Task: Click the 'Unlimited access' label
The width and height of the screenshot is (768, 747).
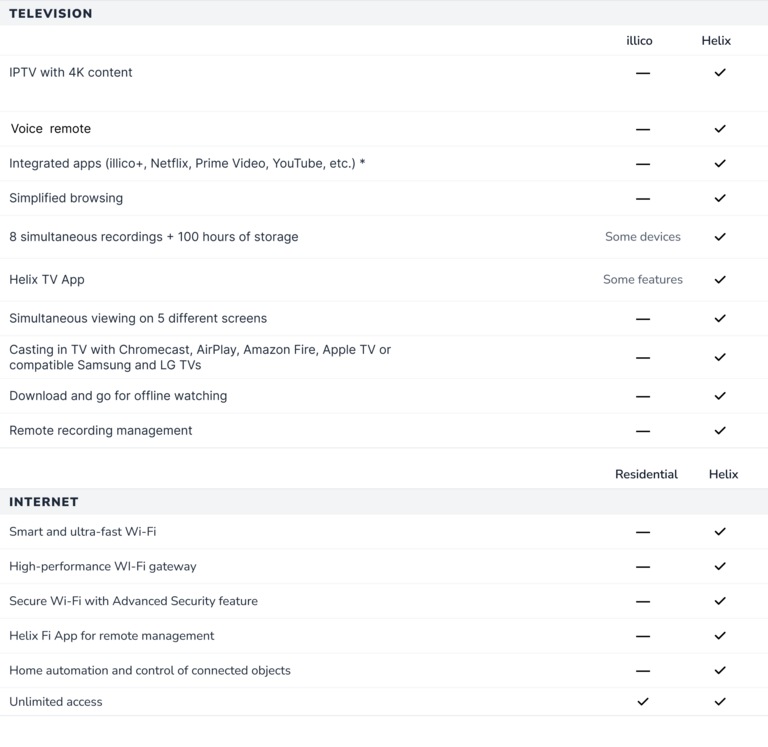Action: [x=56, y=702]
